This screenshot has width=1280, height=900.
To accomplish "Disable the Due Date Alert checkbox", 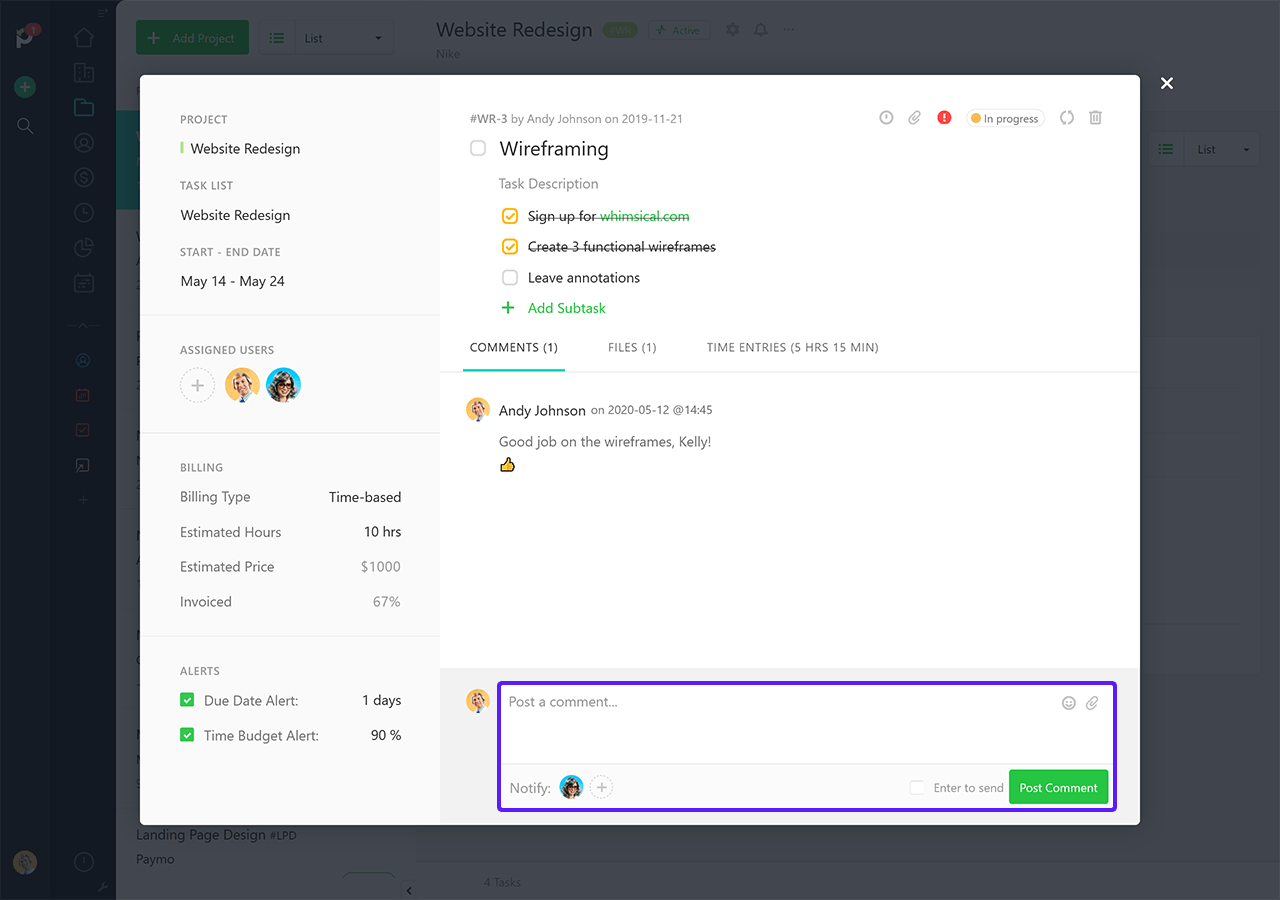I will tap(187, 700).
